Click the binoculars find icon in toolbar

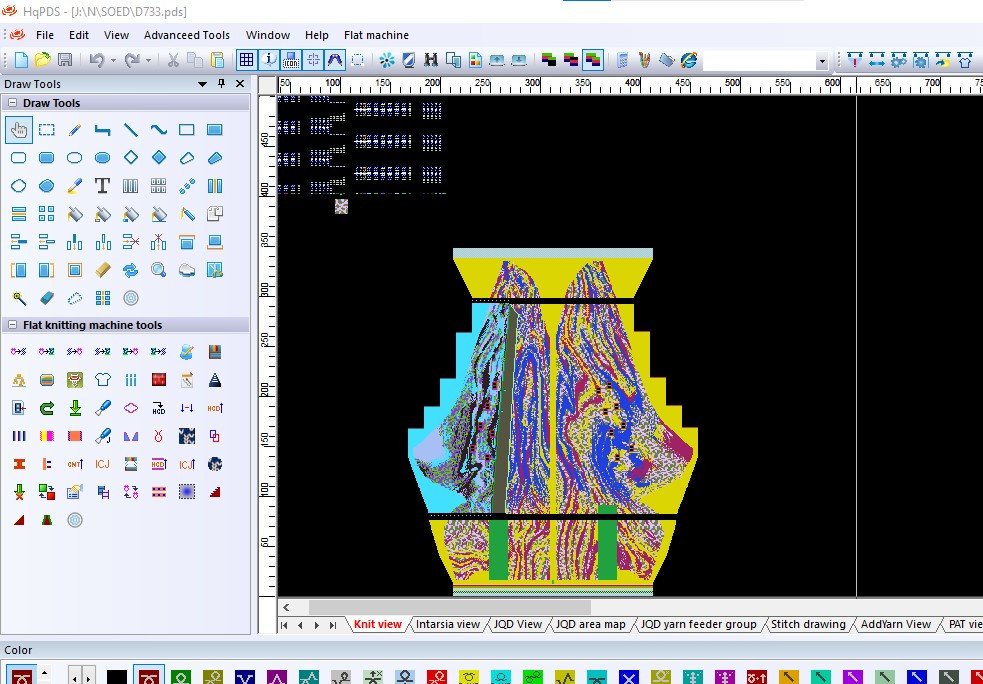(431, 60)
